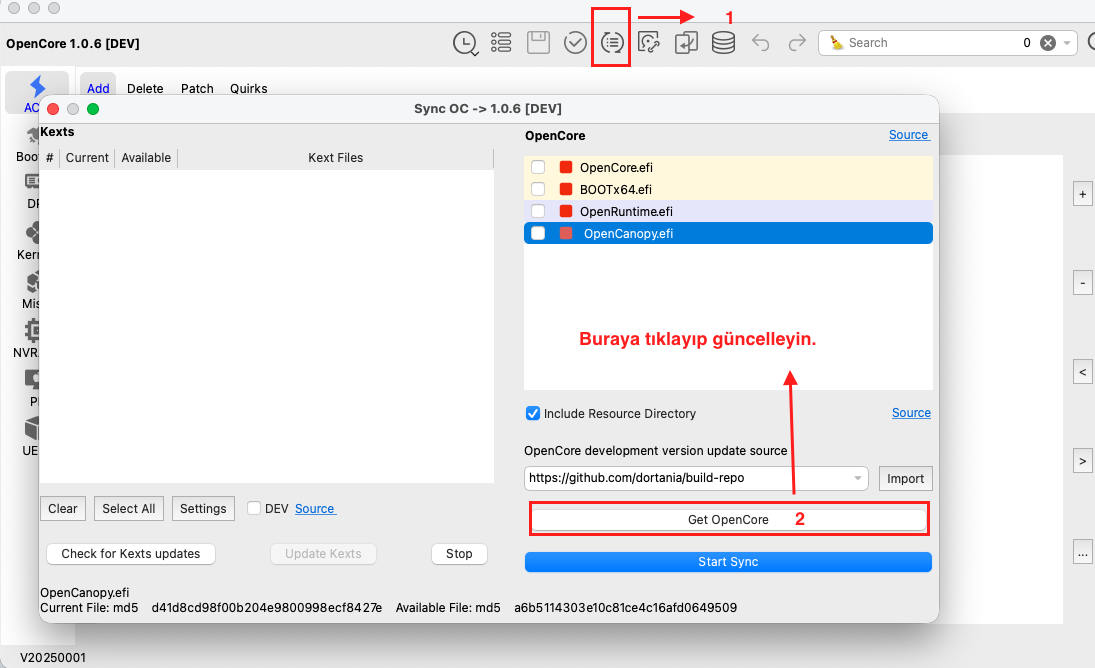The height and width of the screenshot is (668, 1095).
Task: Expand the update source URL dropdown
Action: (x=859, y=478)
